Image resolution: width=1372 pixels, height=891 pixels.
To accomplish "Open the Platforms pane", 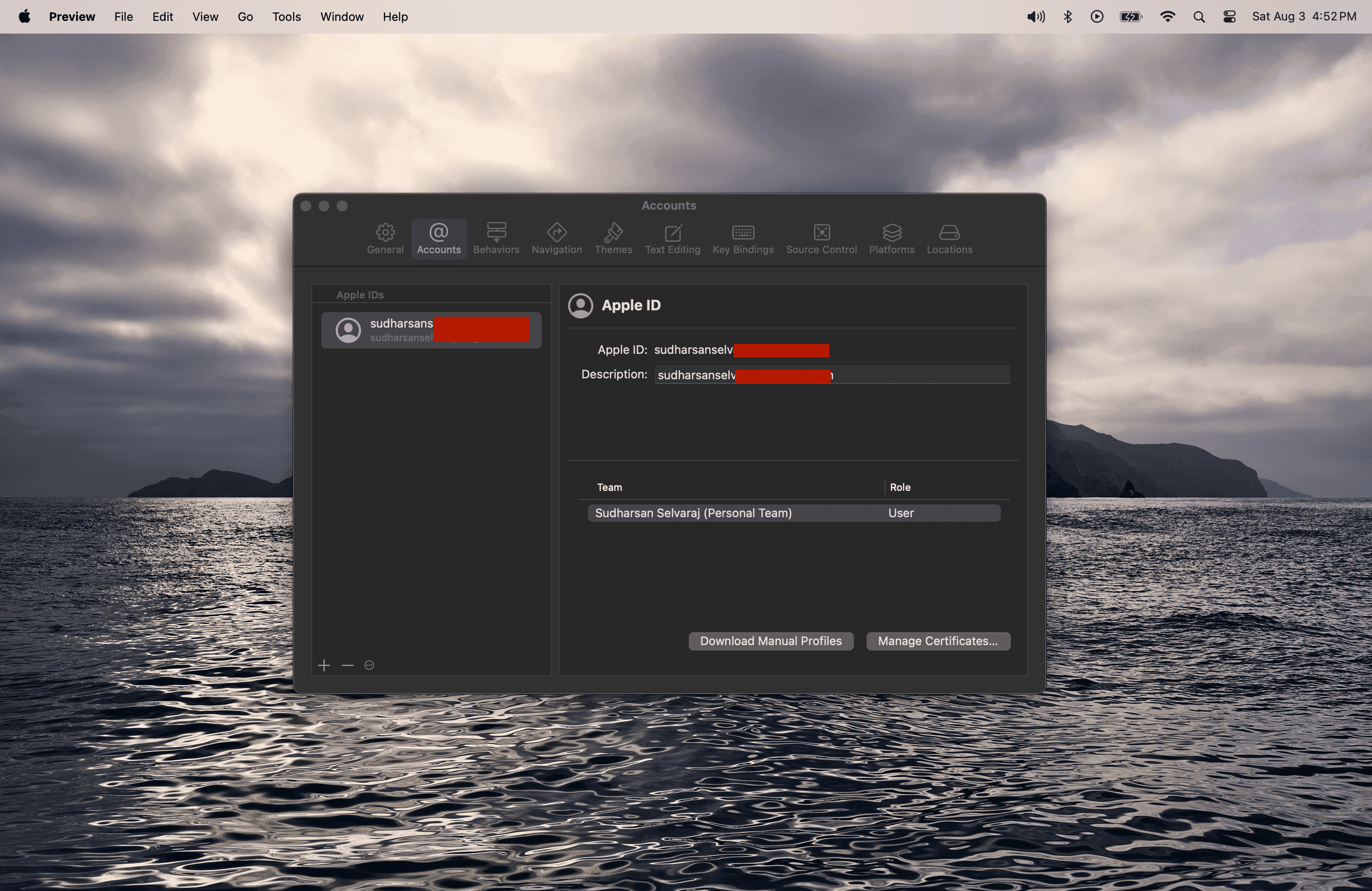I will pyautogui.click(x=891, y=238).
